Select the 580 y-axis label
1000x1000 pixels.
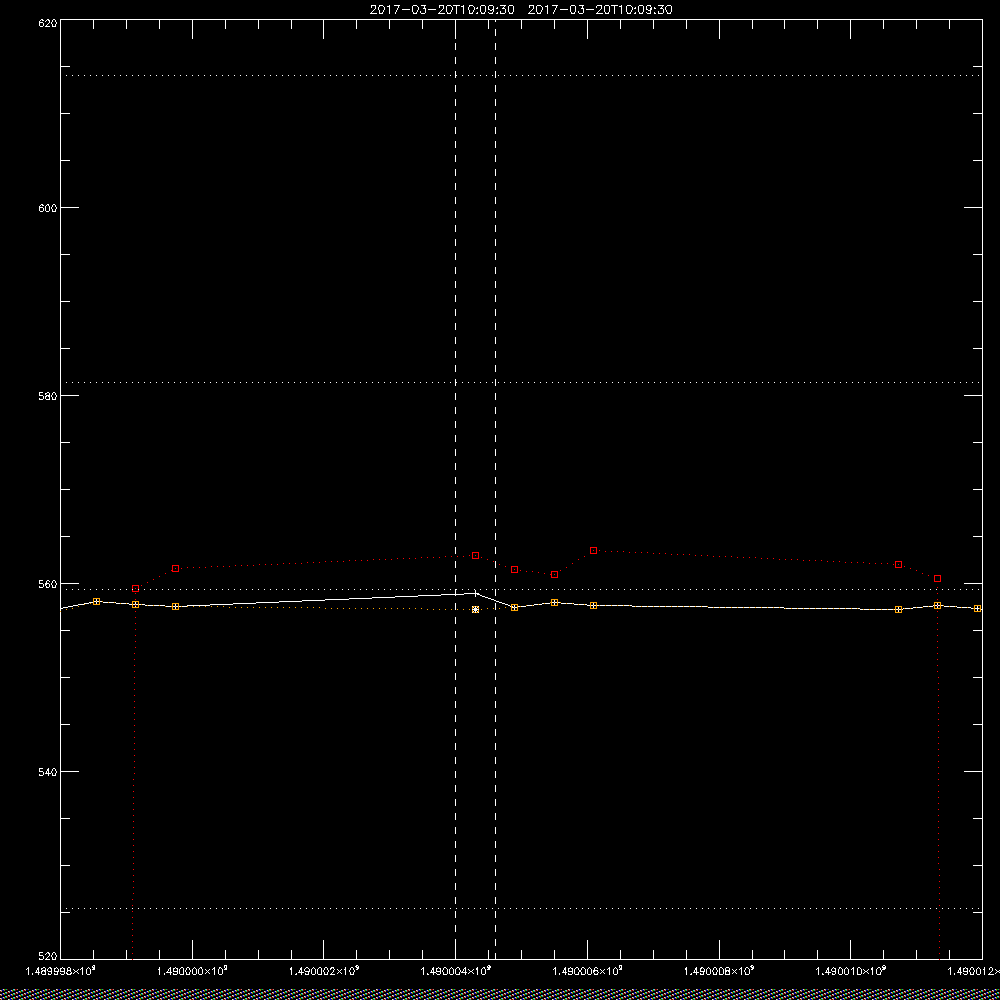[48, 395]
